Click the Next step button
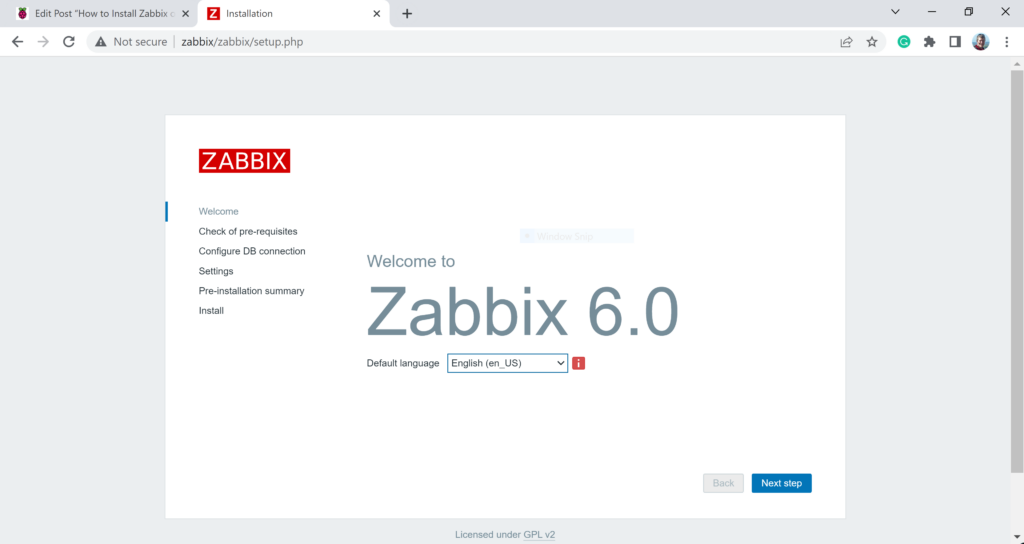This screenshot has height=544, width=1024. [781, 483]
